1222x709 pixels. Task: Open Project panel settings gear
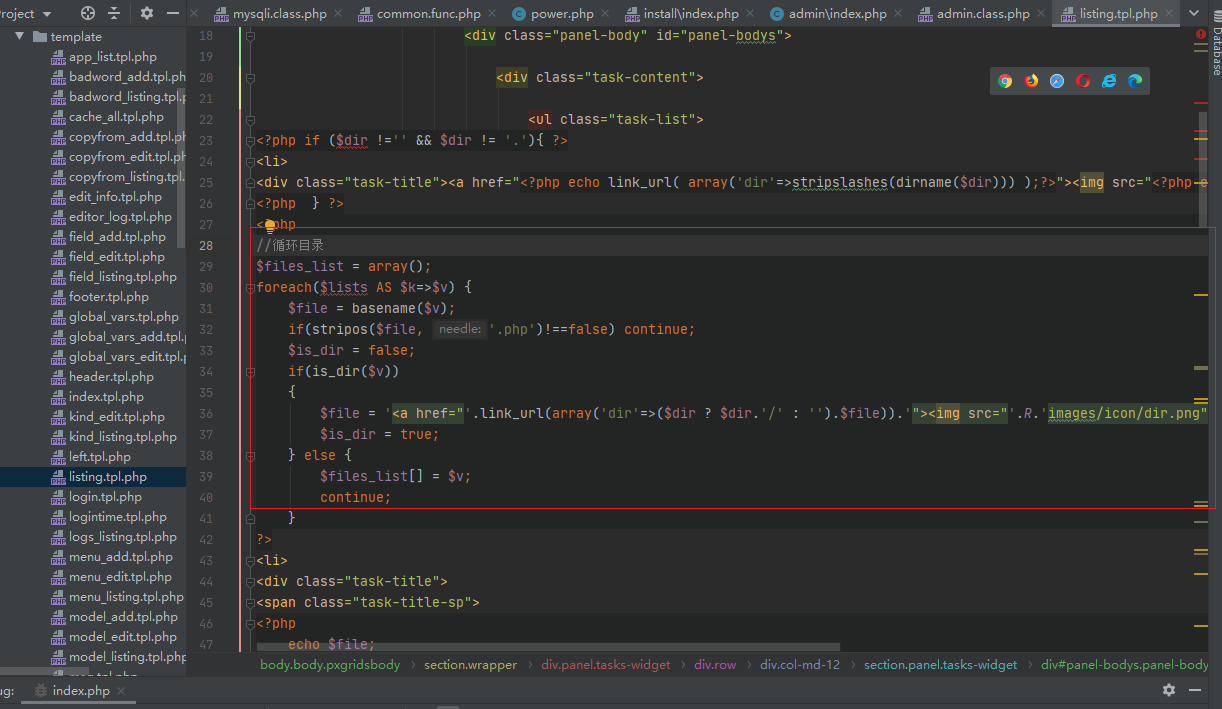tap(147, 13)
